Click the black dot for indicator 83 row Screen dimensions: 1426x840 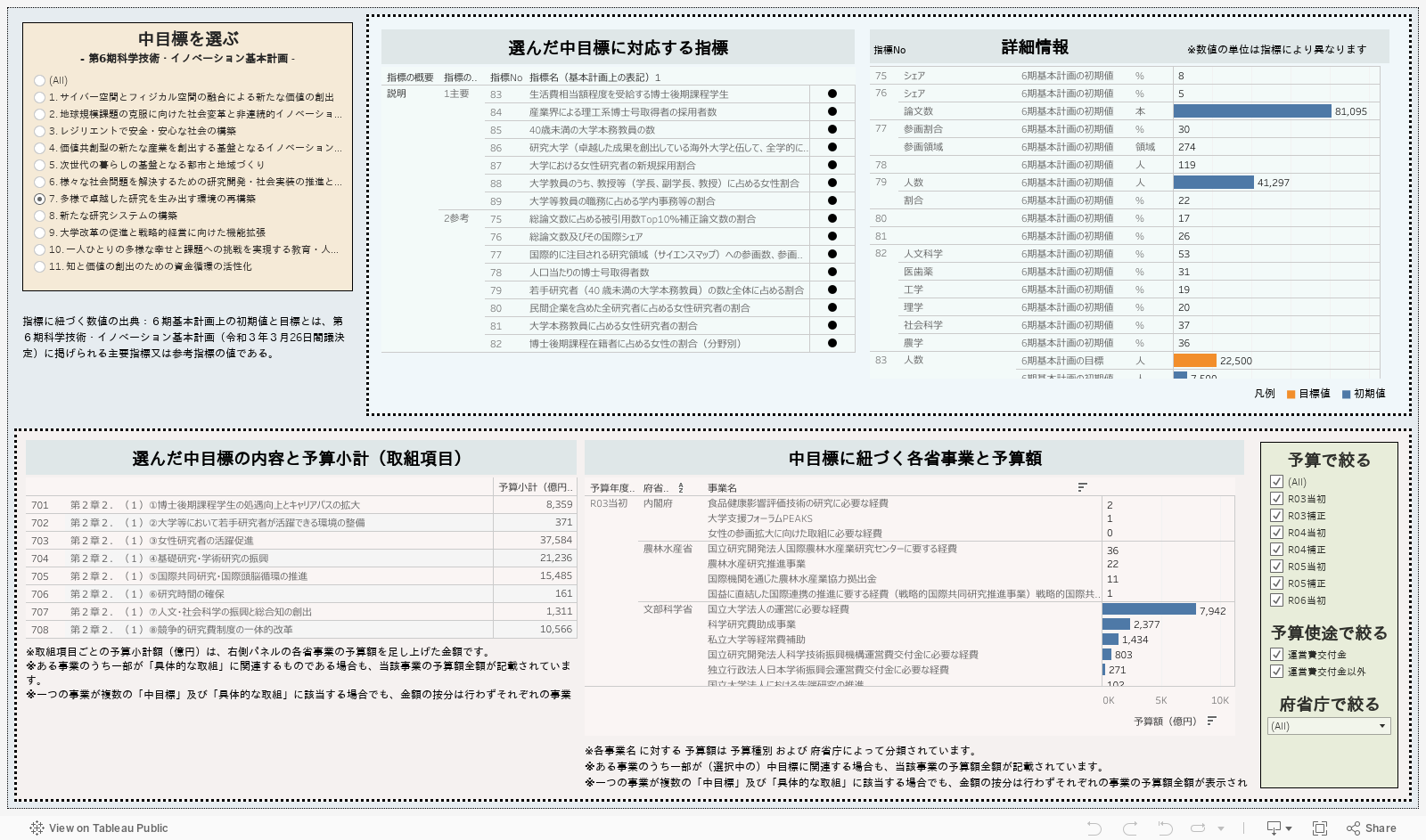[x=832, y=94]
